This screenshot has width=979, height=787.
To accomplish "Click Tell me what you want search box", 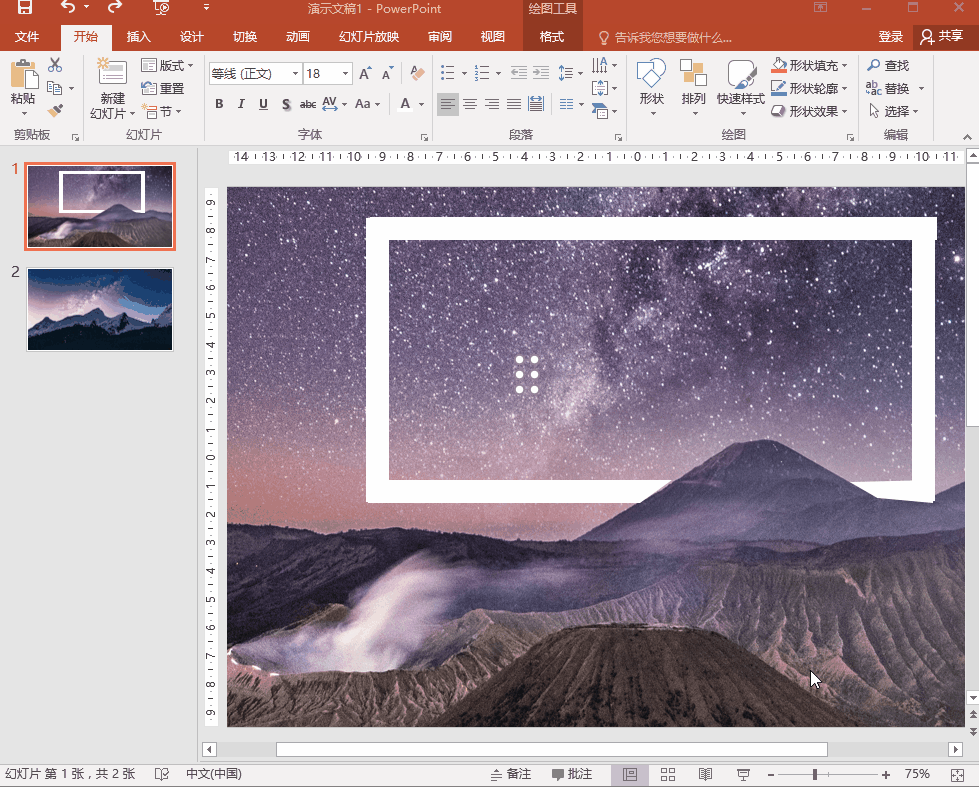I will coord(666,37).
